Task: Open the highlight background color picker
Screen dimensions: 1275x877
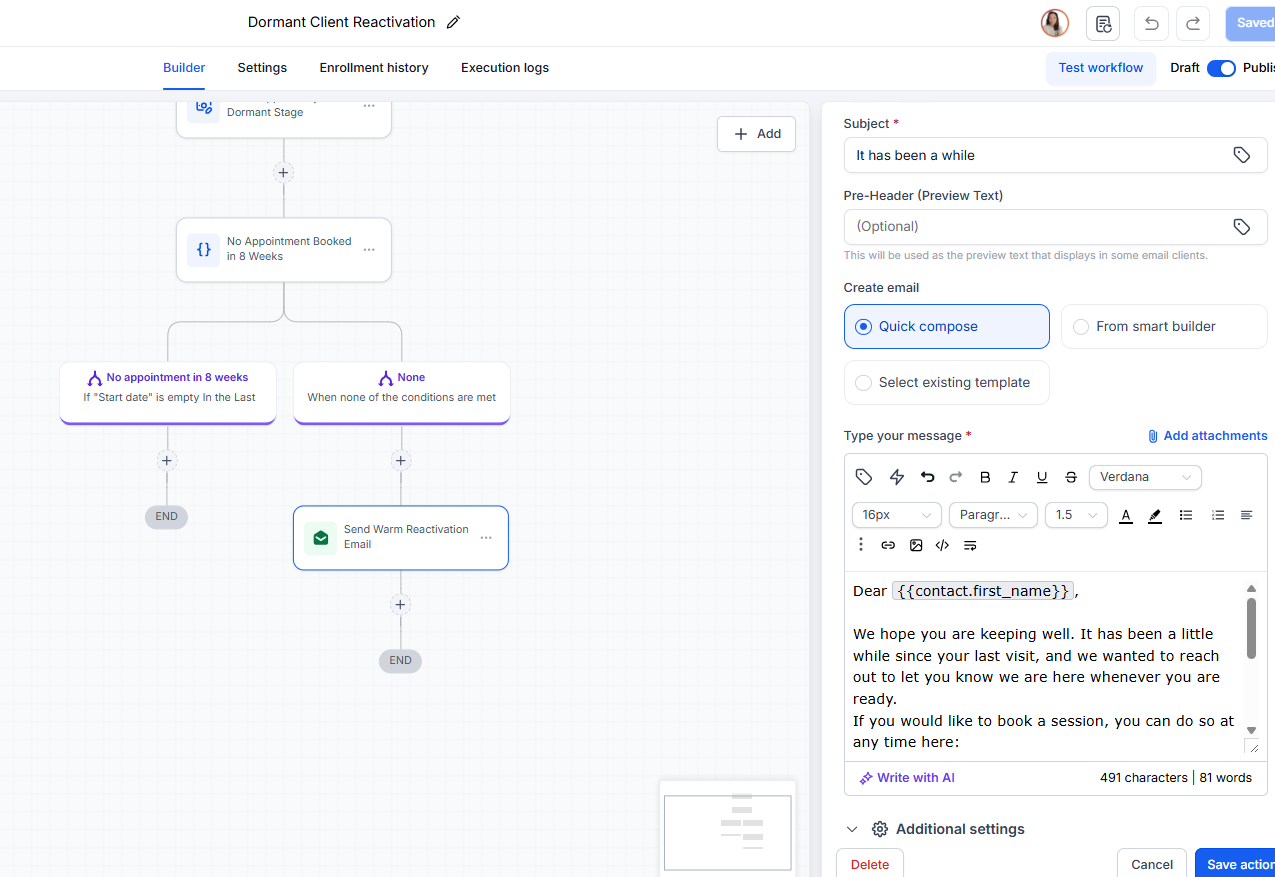Action: tap(1155, 515)
